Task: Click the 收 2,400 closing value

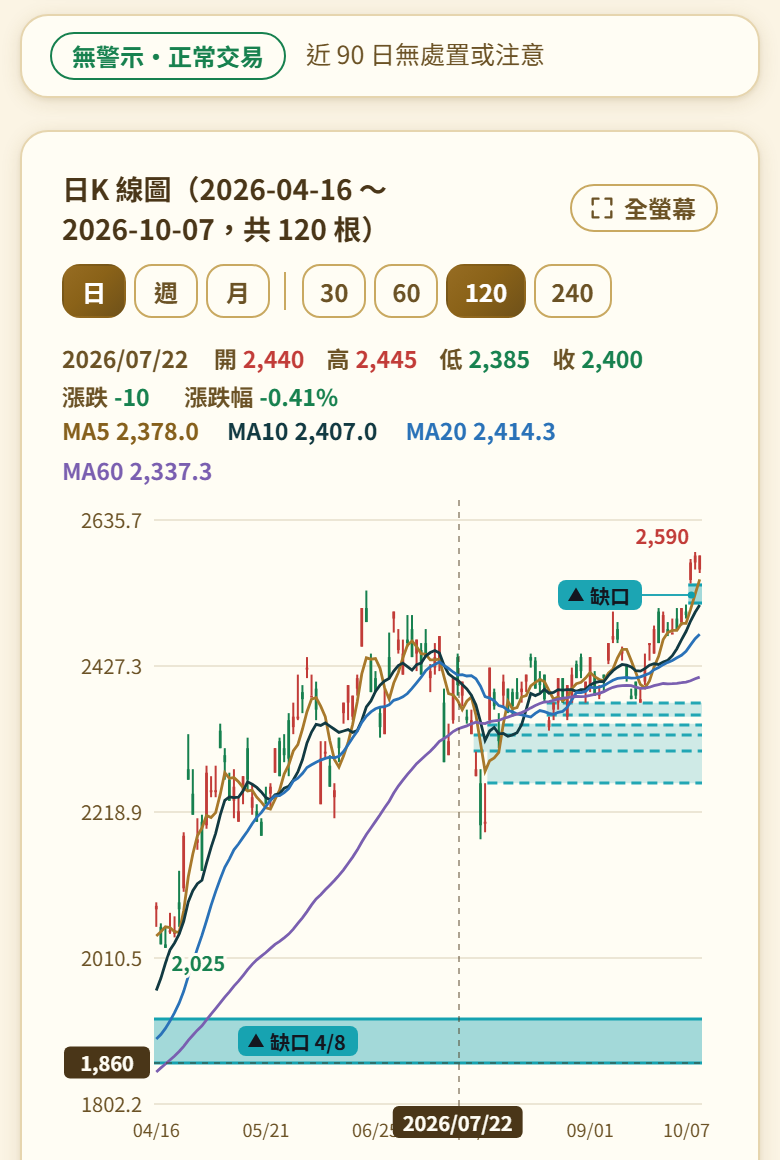Action: [x=598, y=360]
